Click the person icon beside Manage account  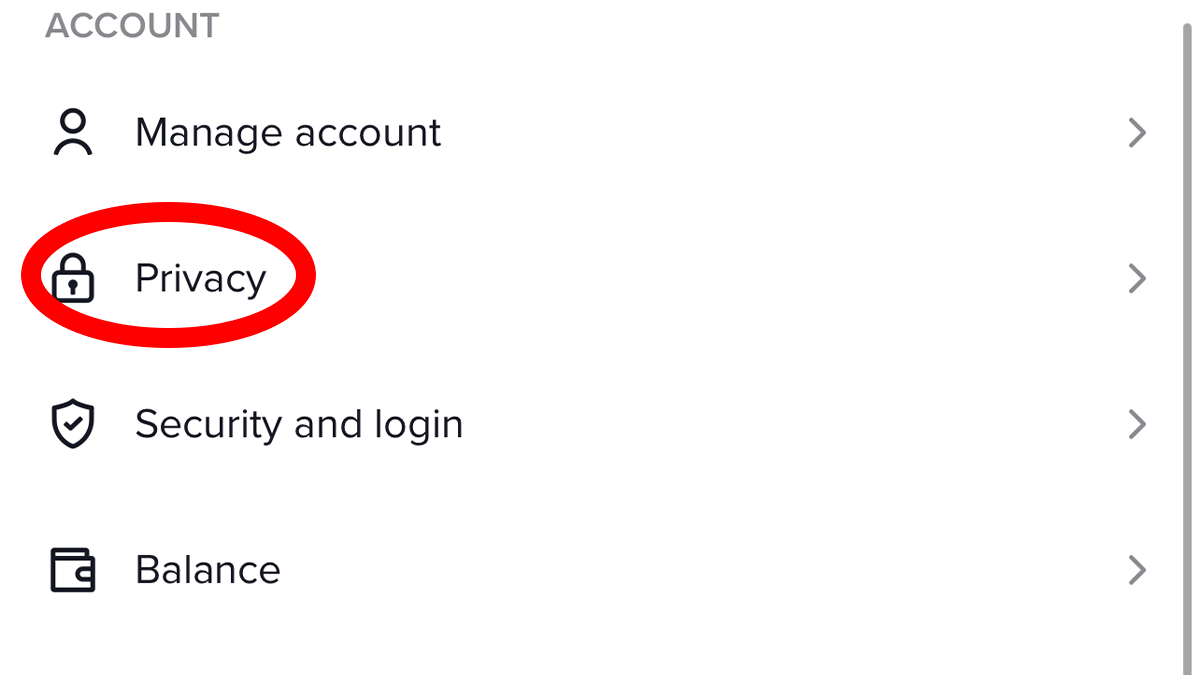click(x=73, y=133)
